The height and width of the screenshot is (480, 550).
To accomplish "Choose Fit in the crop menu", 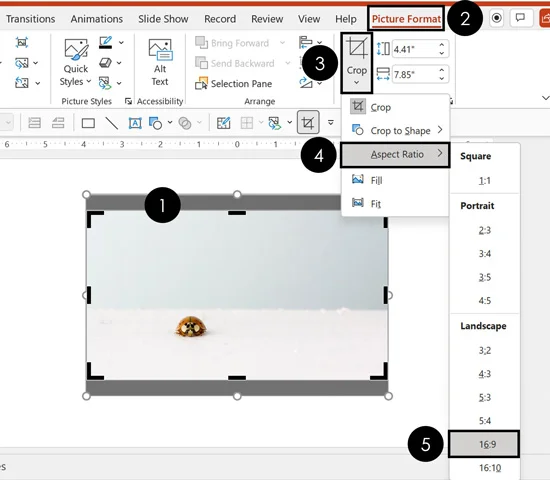I will click(395, 204).
